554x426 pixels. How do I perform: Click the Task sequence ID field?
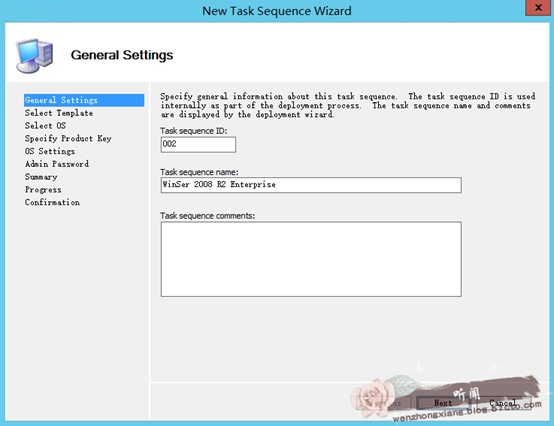coord(198,144)
